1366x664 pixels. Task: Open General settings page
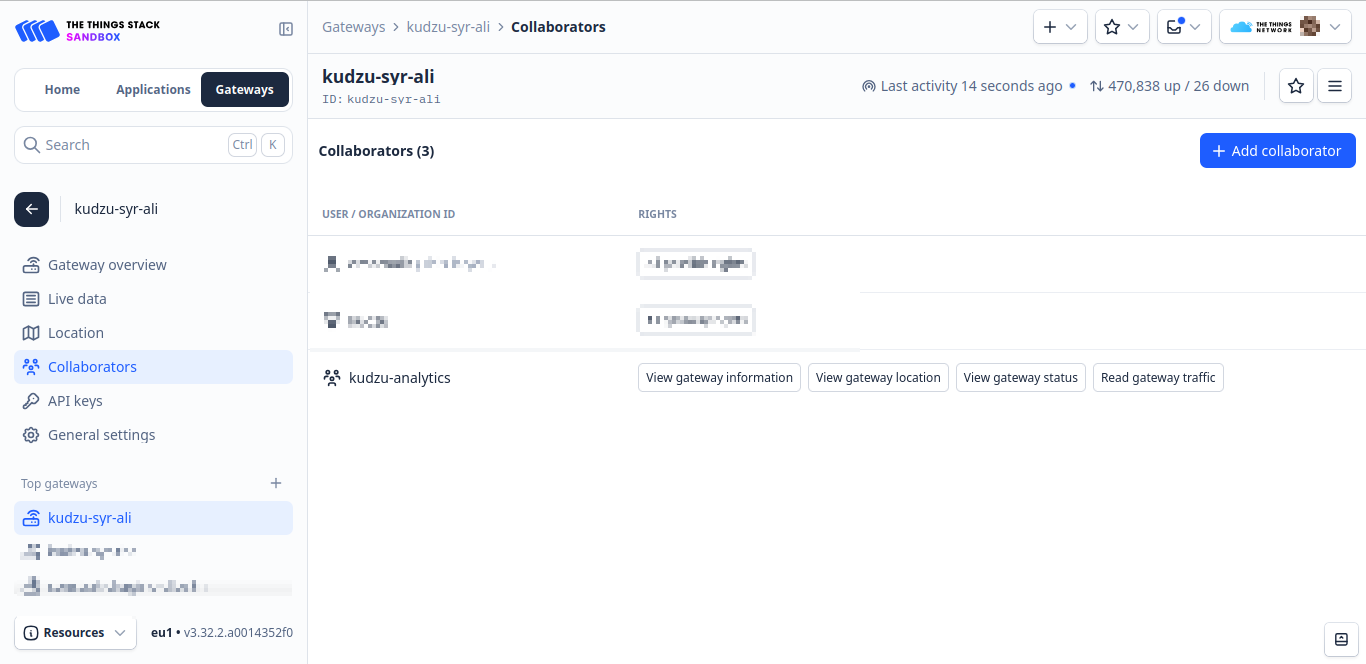coord(153,435)
